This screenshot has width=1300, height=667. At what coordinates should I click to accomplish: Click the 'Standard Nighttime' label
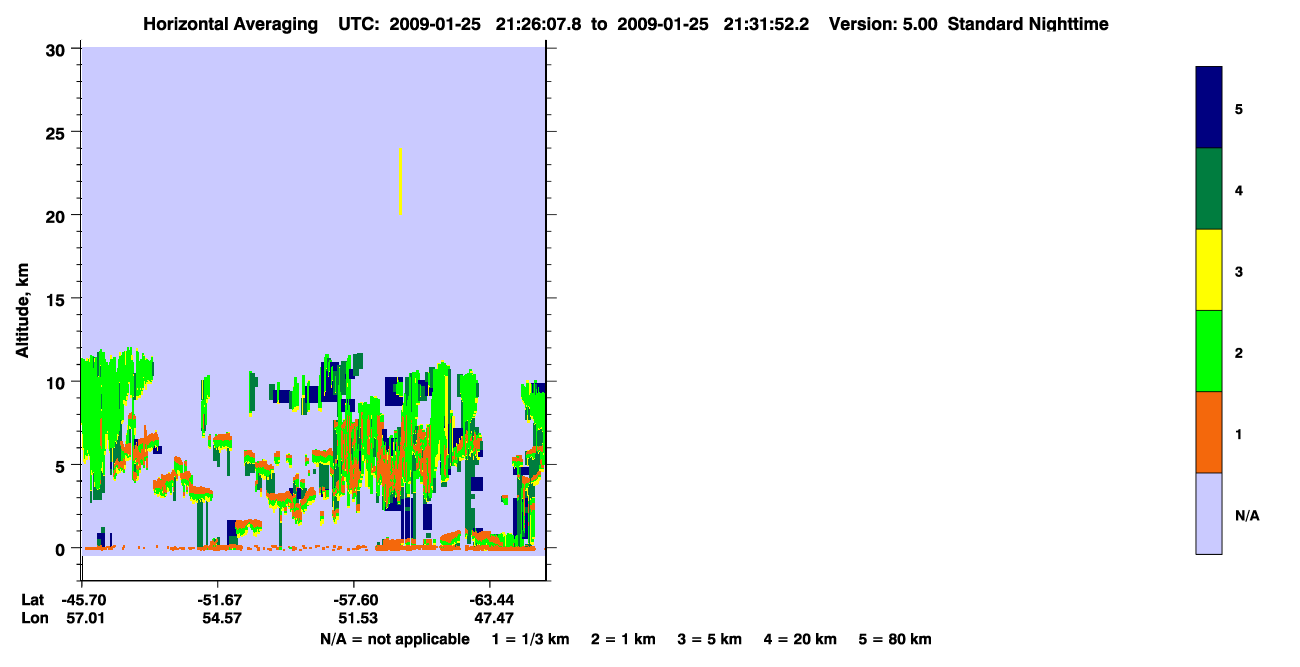(x=1028, y=24)
